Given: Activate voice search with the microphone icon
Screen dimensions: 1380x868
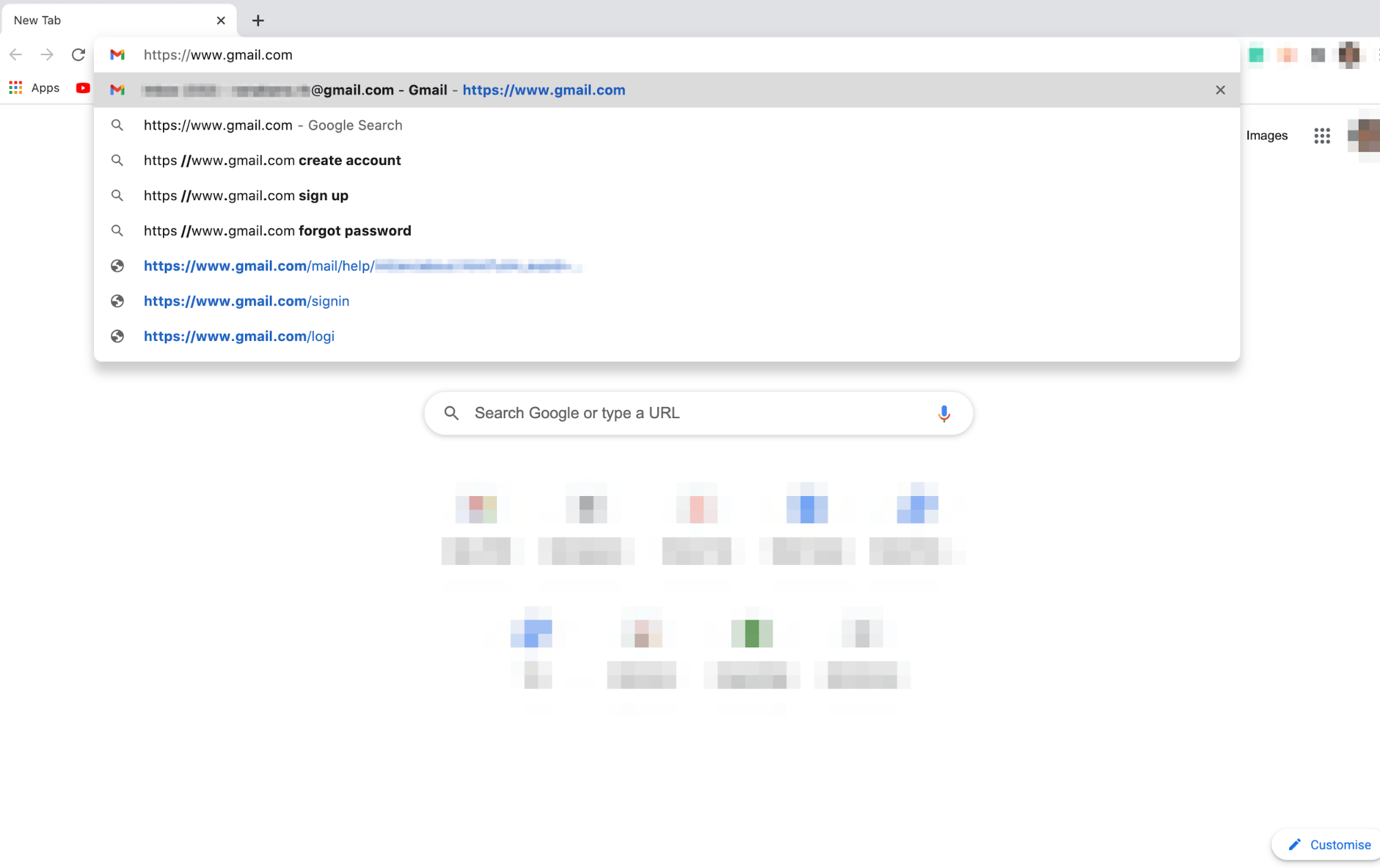Looking at the screenshot, I should (944, 413).
